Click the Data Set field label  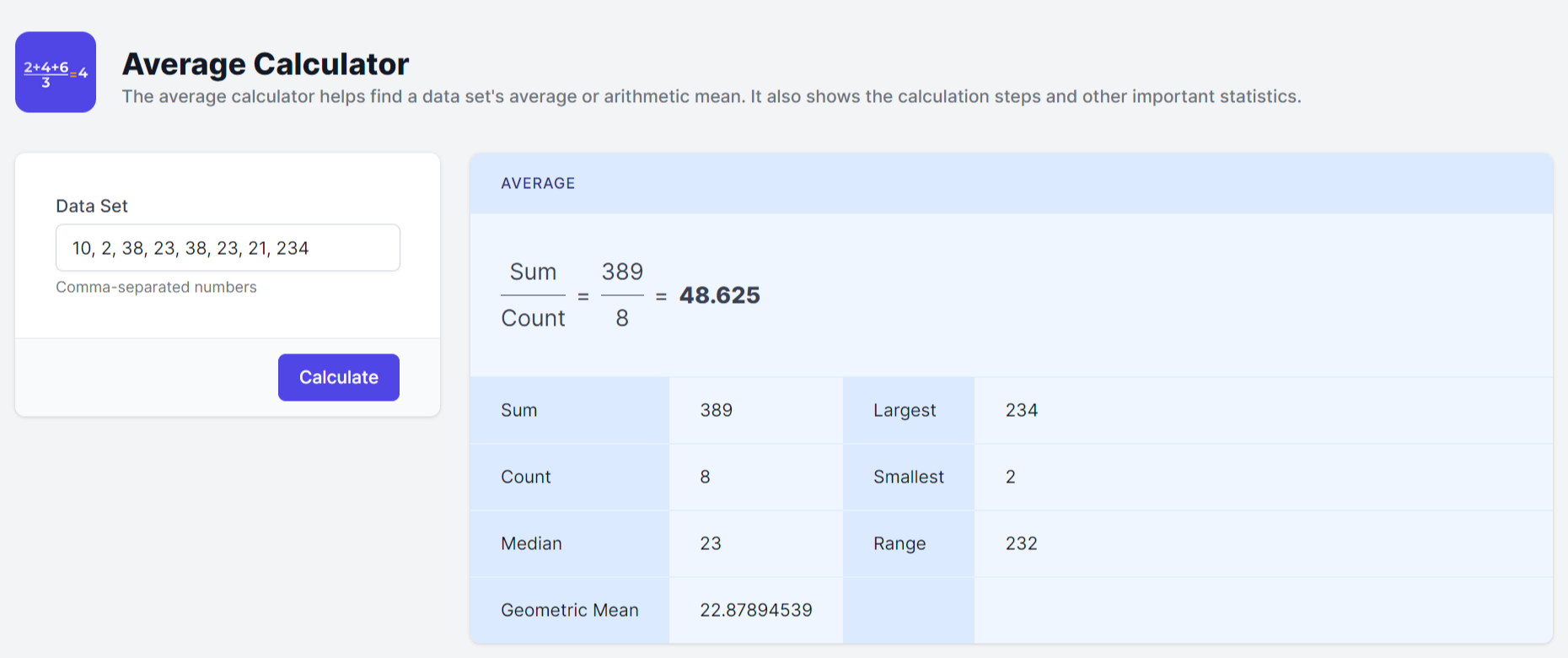tap(92, 207)
